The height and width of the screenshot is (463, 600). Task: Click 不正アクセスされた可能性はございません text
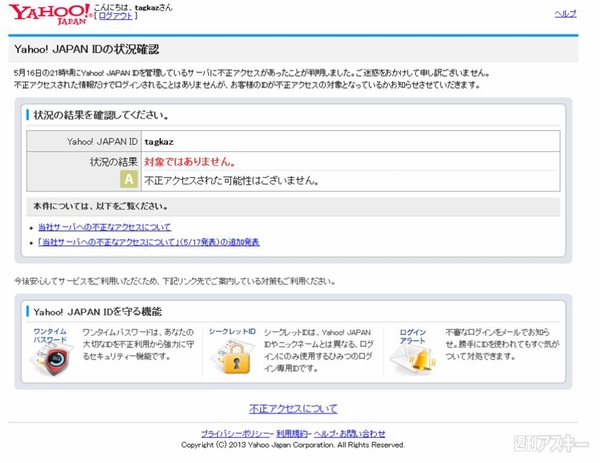tap(232, 180)
